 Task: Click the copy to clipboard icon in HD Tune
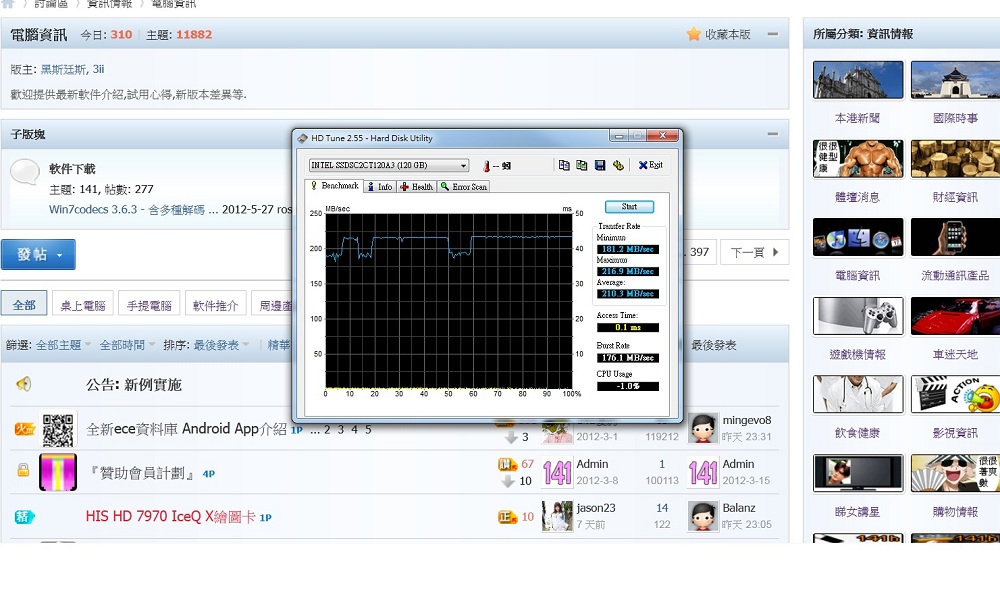(x=564, y=165)
